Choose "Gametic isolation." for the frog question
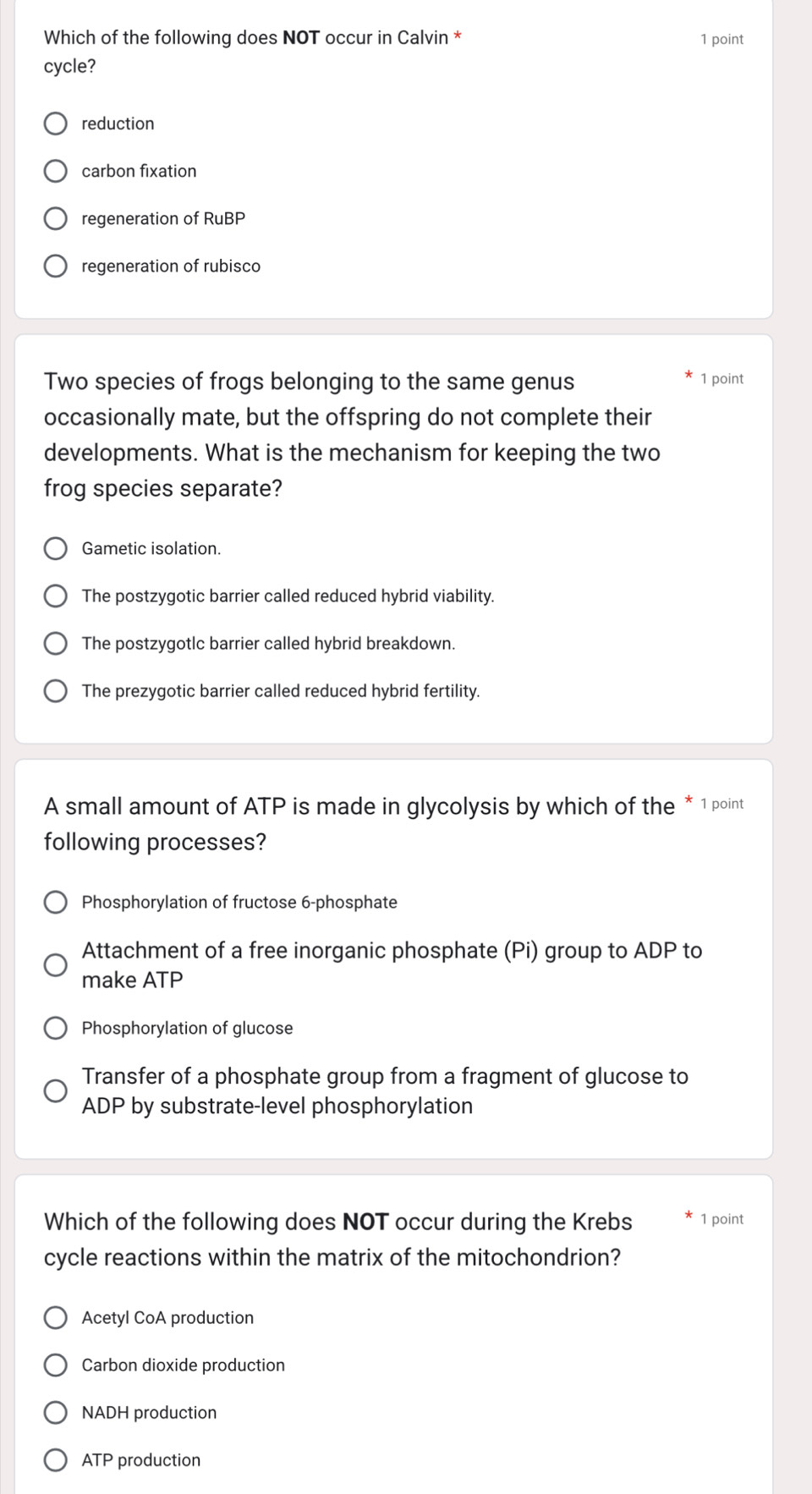Screen dimensions: 812x1494 coord(56,548)
